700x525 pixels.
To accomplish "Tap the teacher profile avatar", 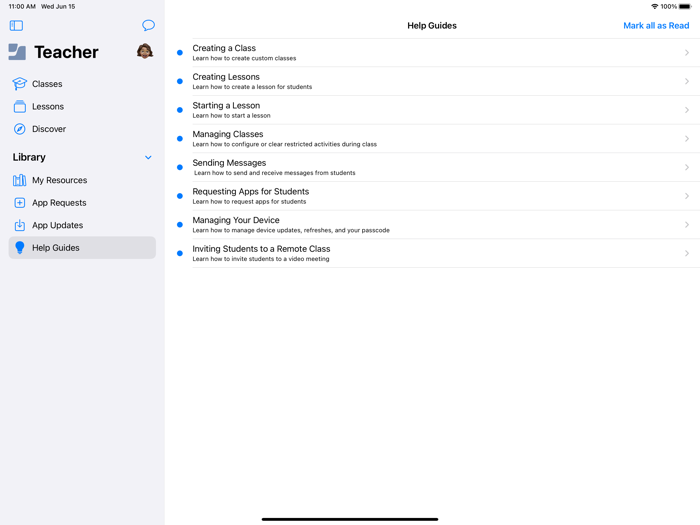I will pos(145,51).
